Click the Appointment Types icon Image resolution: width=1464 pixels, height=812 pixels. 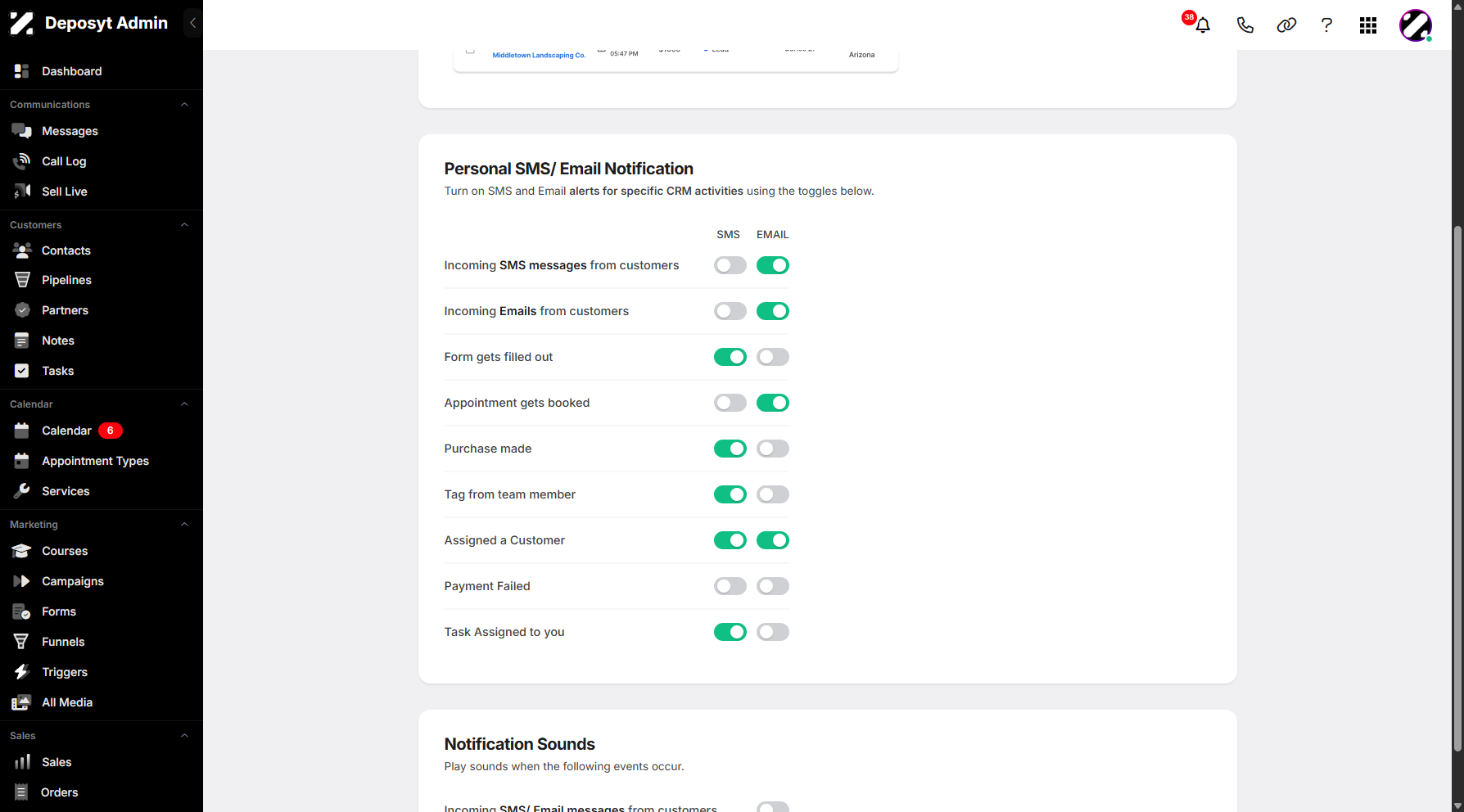22,461
